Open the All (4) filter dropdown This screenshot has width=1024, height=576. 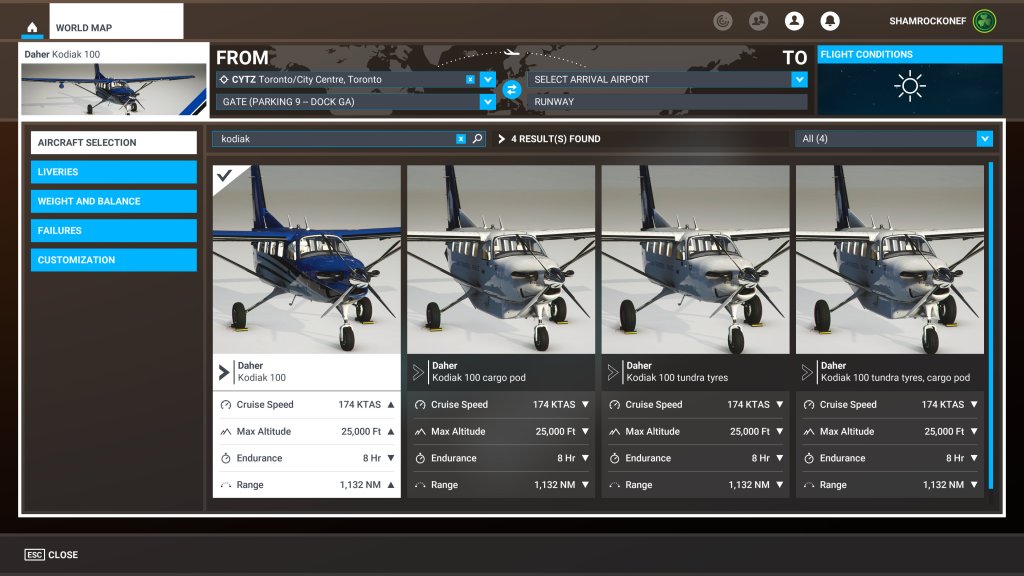(984, 139)
